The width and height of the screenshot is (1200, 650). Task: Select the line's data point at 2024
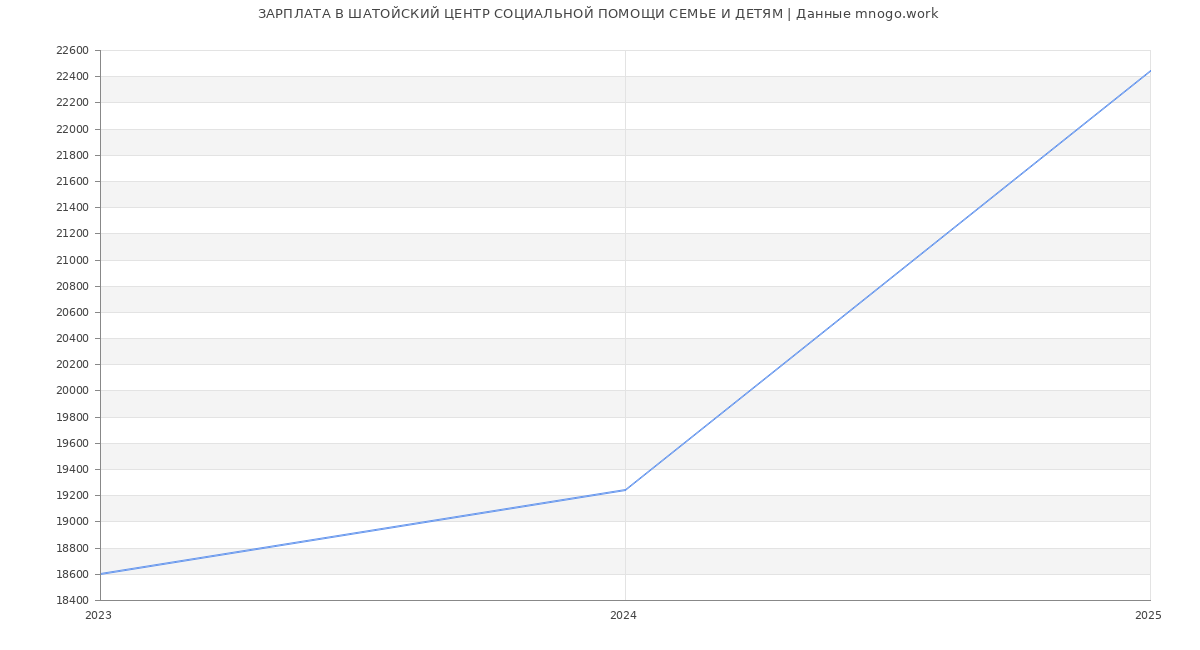click(x=625, y=490)
